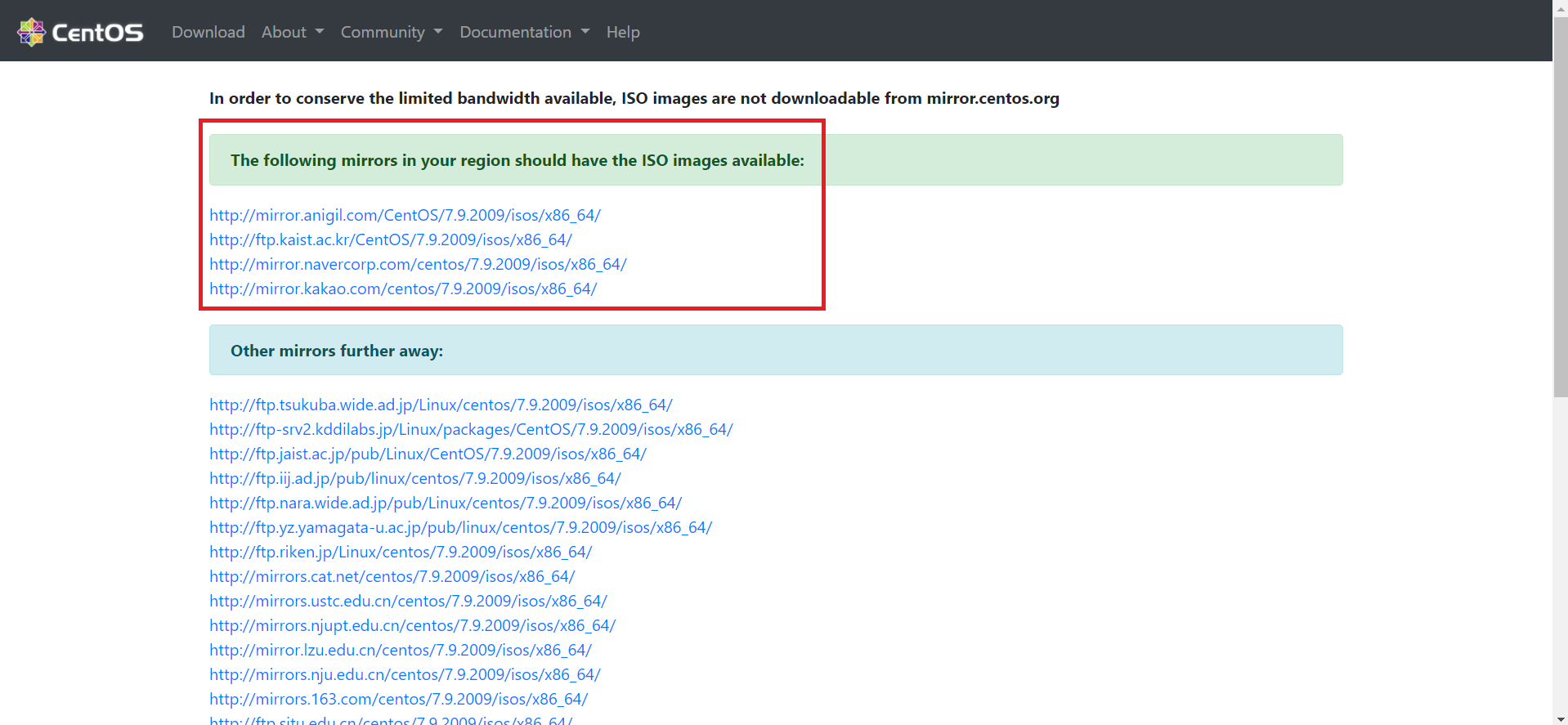Screen dimensions: 1568x725
Task: Open the mirrors.163.com mirror link
Action: [x=399, y=699]
